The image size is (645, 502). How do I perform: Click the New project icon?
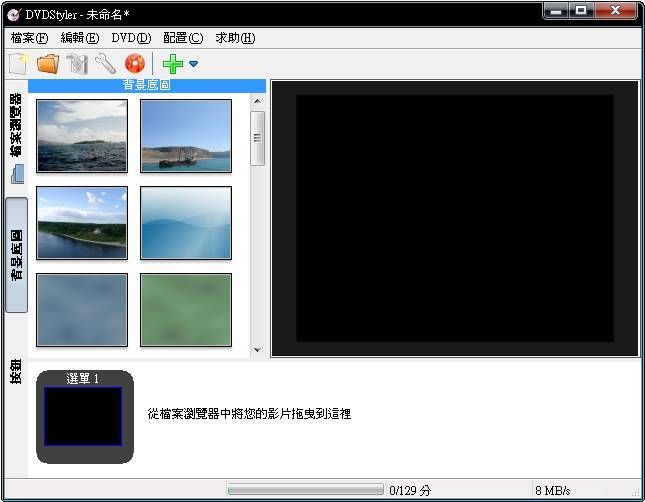click(18, 64)
